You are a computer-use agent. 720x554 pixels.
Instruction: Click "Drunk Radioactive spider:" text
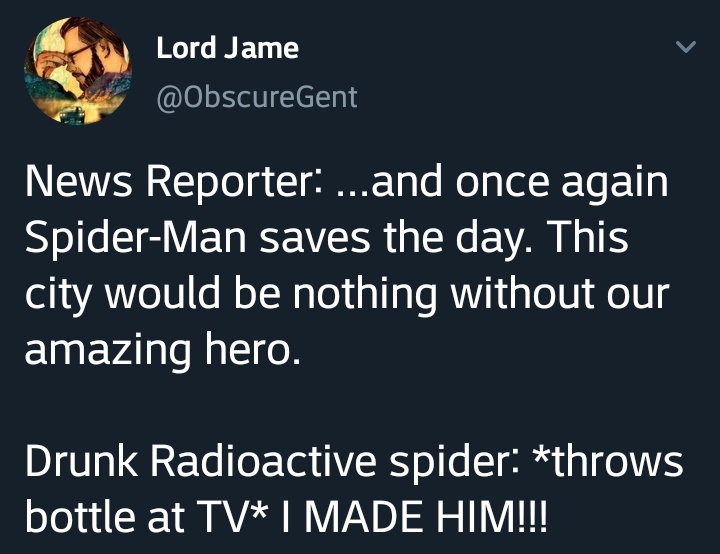pos(273,461)
